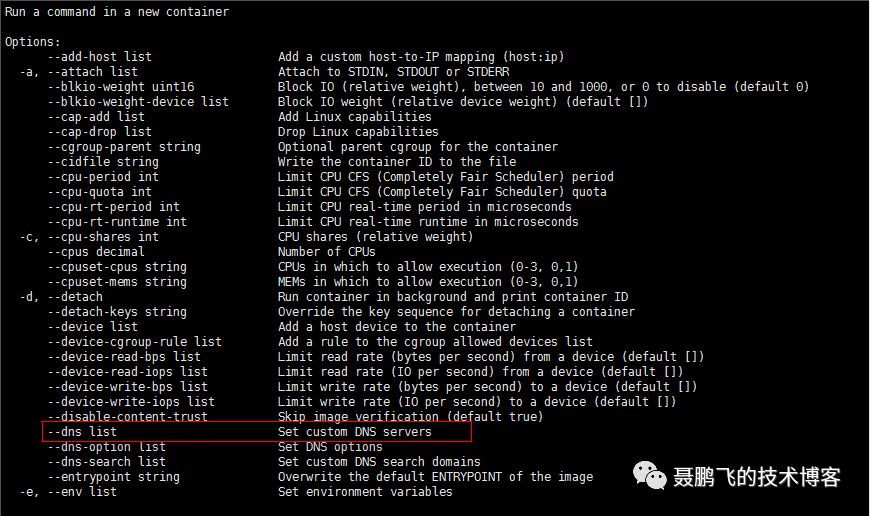Click the highlighted --dns list option
Image resolution: width=870 pixels, height=516 pixels.
82,432
